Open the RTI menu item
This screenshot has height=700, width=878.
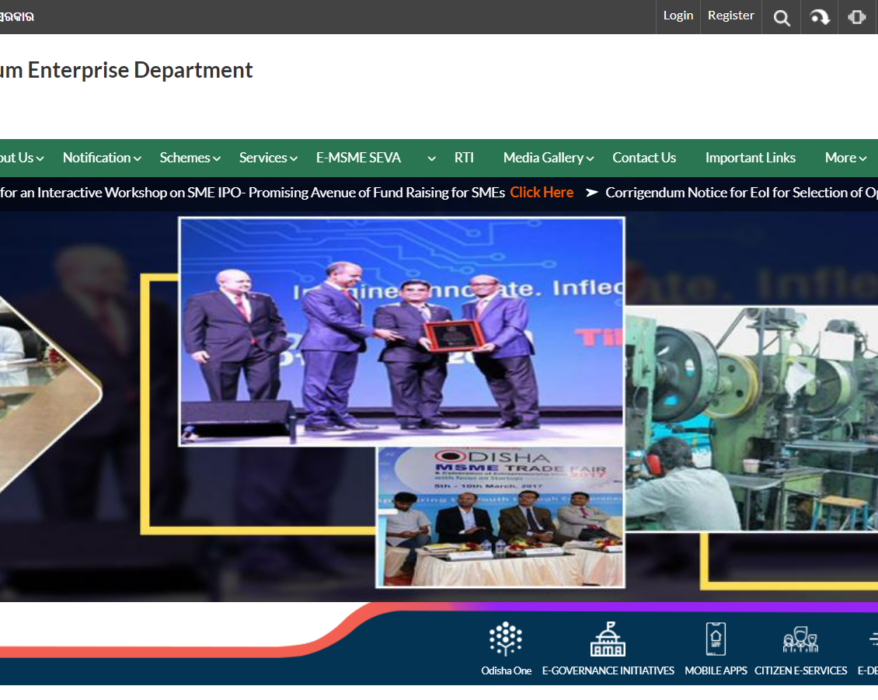(x=464, y=158)
